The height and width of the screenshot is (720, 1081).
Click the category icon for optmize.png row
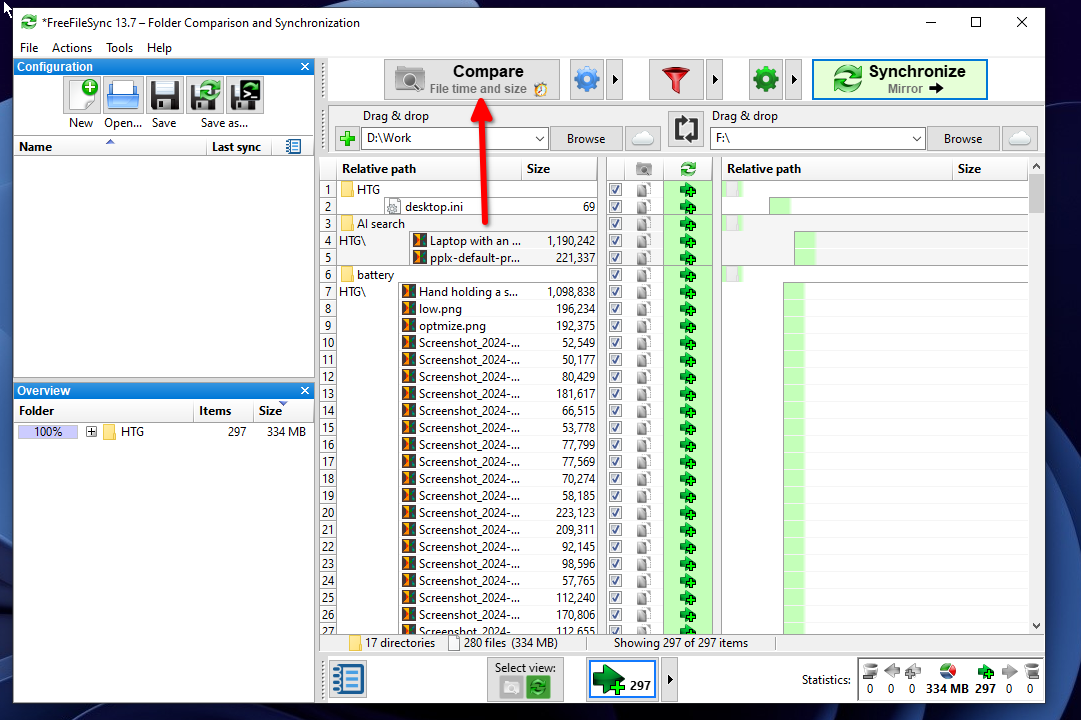point(644,326)
